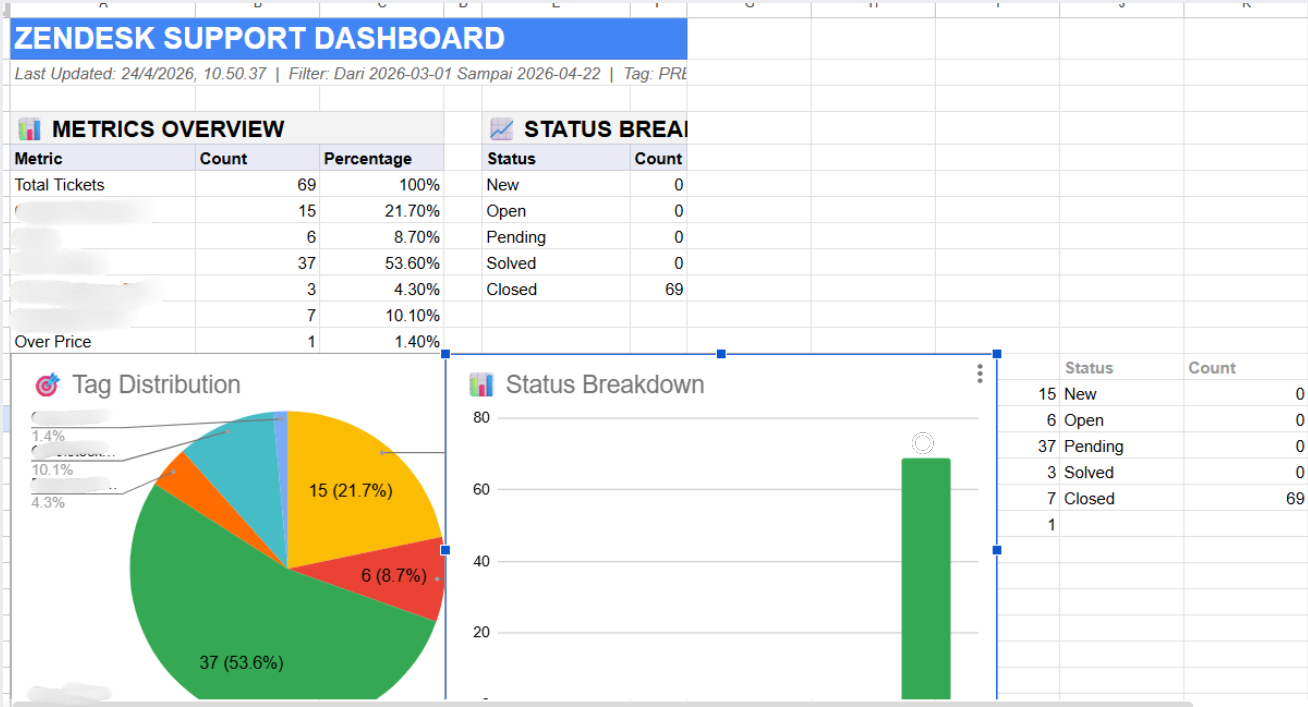The image size is (1308, 707).
Task: Select the 8.70% percentage cell
Action: pyautogui.click(x=381, y=237)
